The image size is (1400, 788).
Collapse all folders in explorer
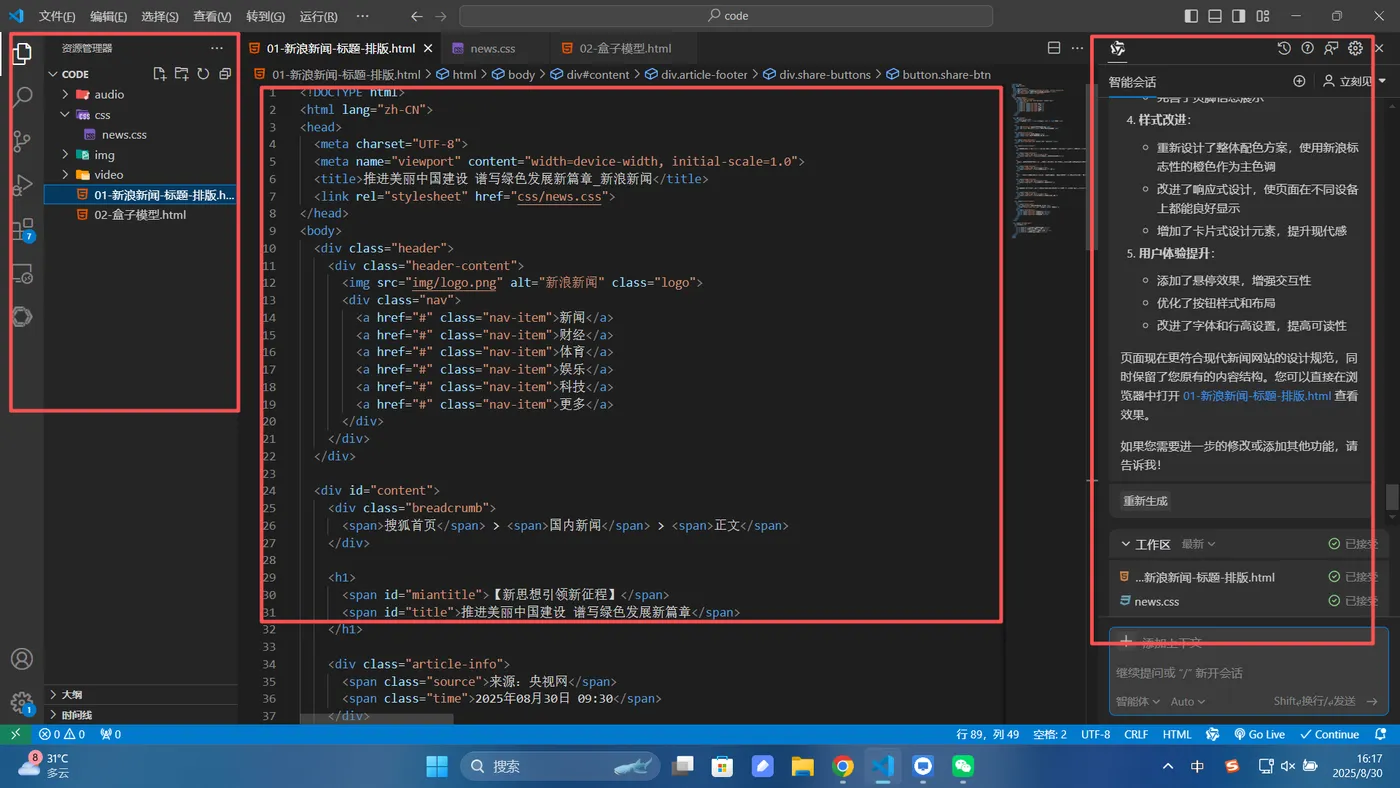225,74
